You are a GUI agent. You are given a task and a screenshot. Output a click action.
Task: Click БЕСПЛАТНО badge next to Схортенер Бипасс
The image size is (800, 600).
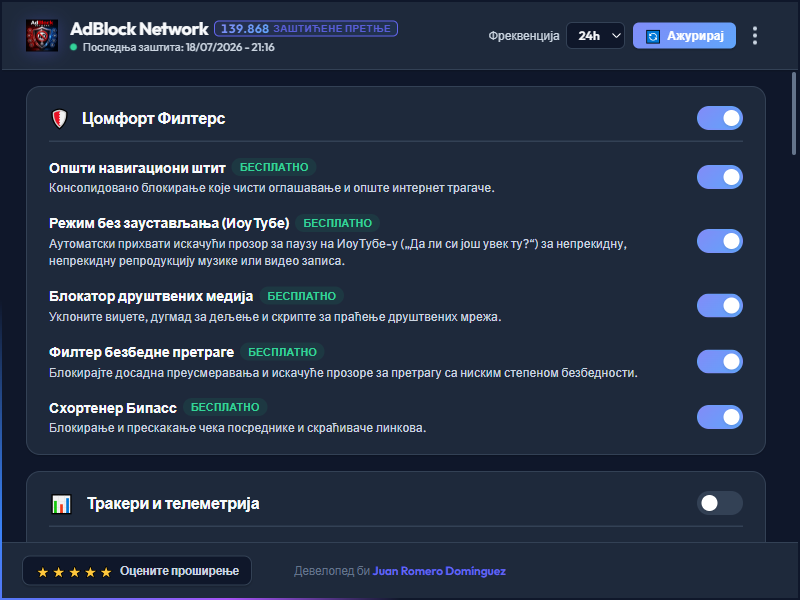point(225,407)
